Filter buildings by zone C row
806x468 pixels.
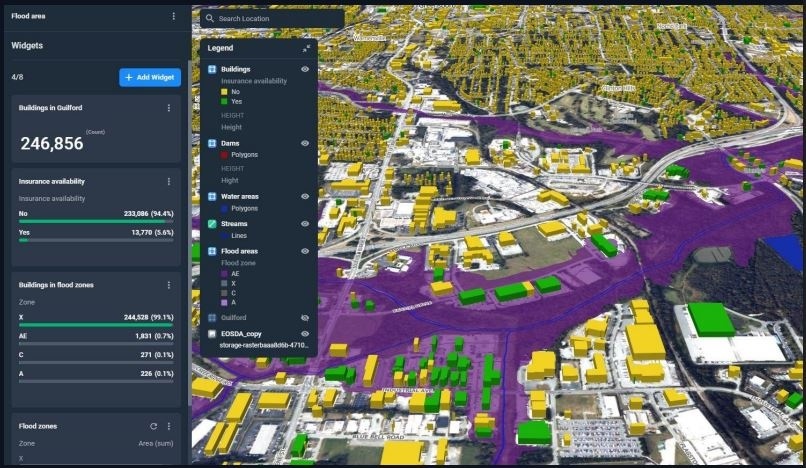[96, 358]
